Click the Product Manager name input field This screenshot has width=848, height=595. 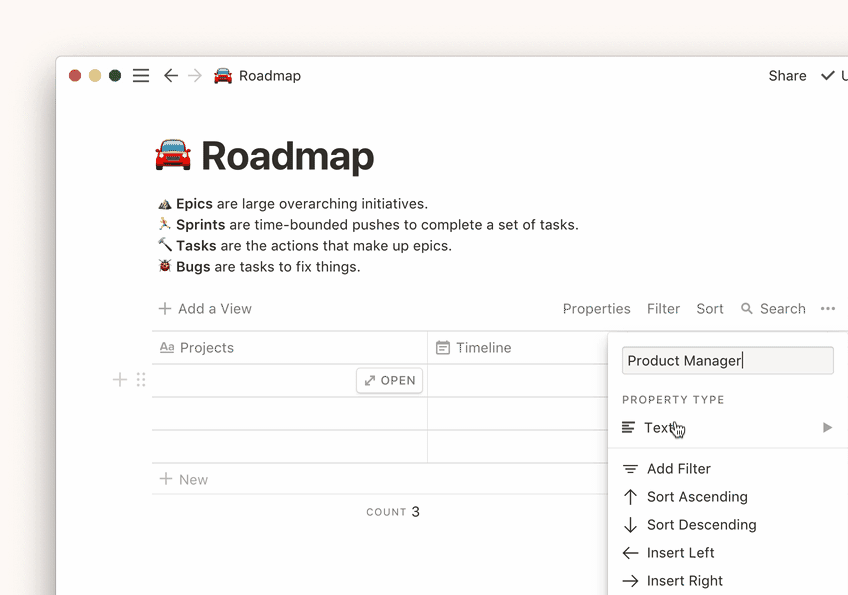click(727, 361)
